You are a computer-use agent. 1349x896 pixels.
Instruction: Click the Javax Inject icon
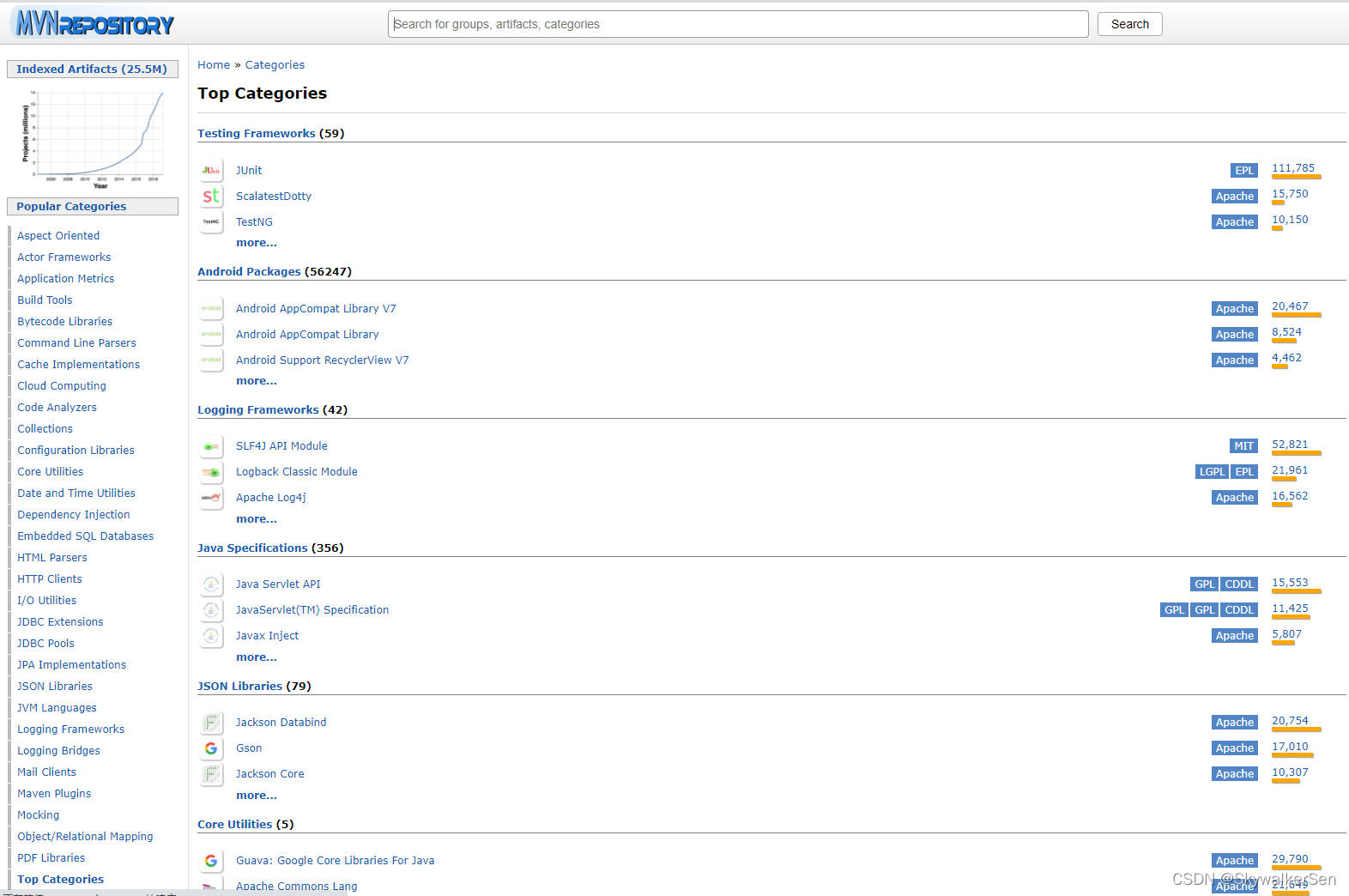tap(211, 636)
